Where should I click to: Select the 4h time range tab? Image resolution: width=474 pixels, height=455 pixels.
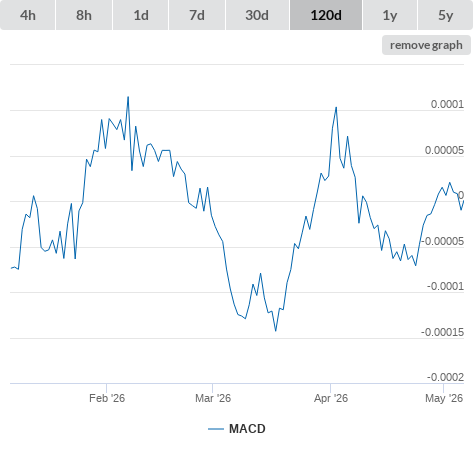(x=28, y=15)
